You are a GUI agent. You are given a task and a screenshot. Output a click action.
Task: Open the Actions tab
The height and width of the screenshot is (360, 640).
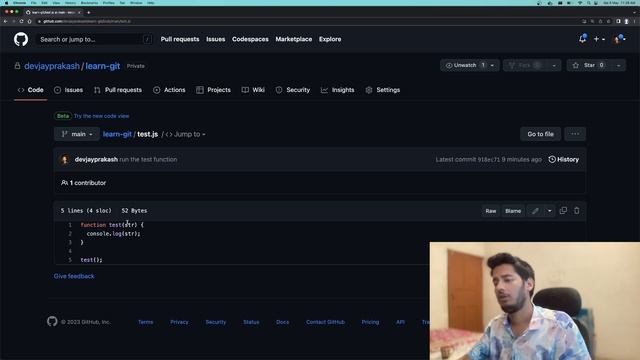pyautogui.click(x=169, y=90)
